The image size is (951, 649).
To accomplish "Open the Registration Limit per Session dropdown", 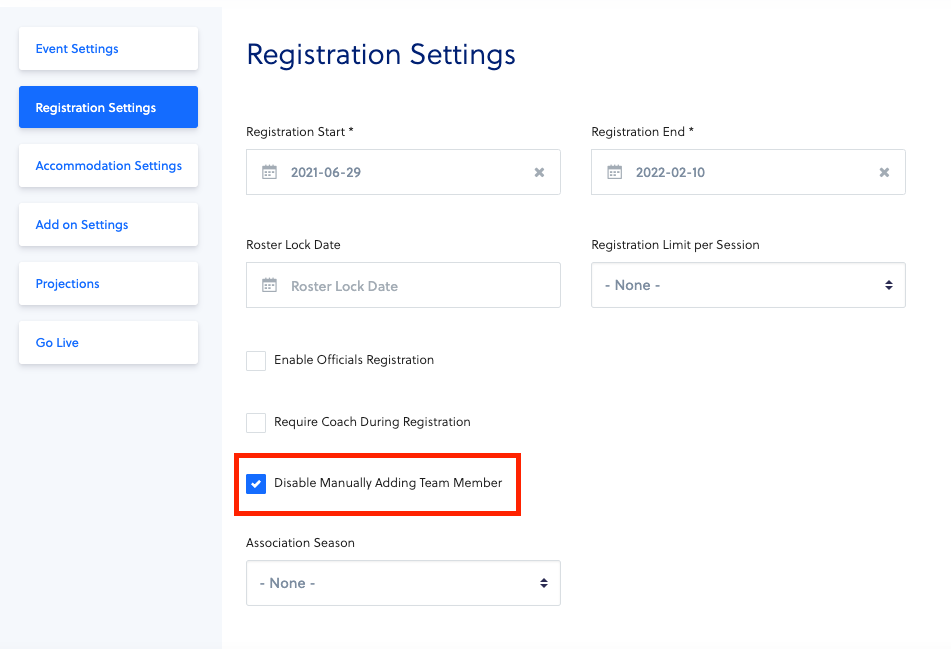I will [x=748, y=285].
